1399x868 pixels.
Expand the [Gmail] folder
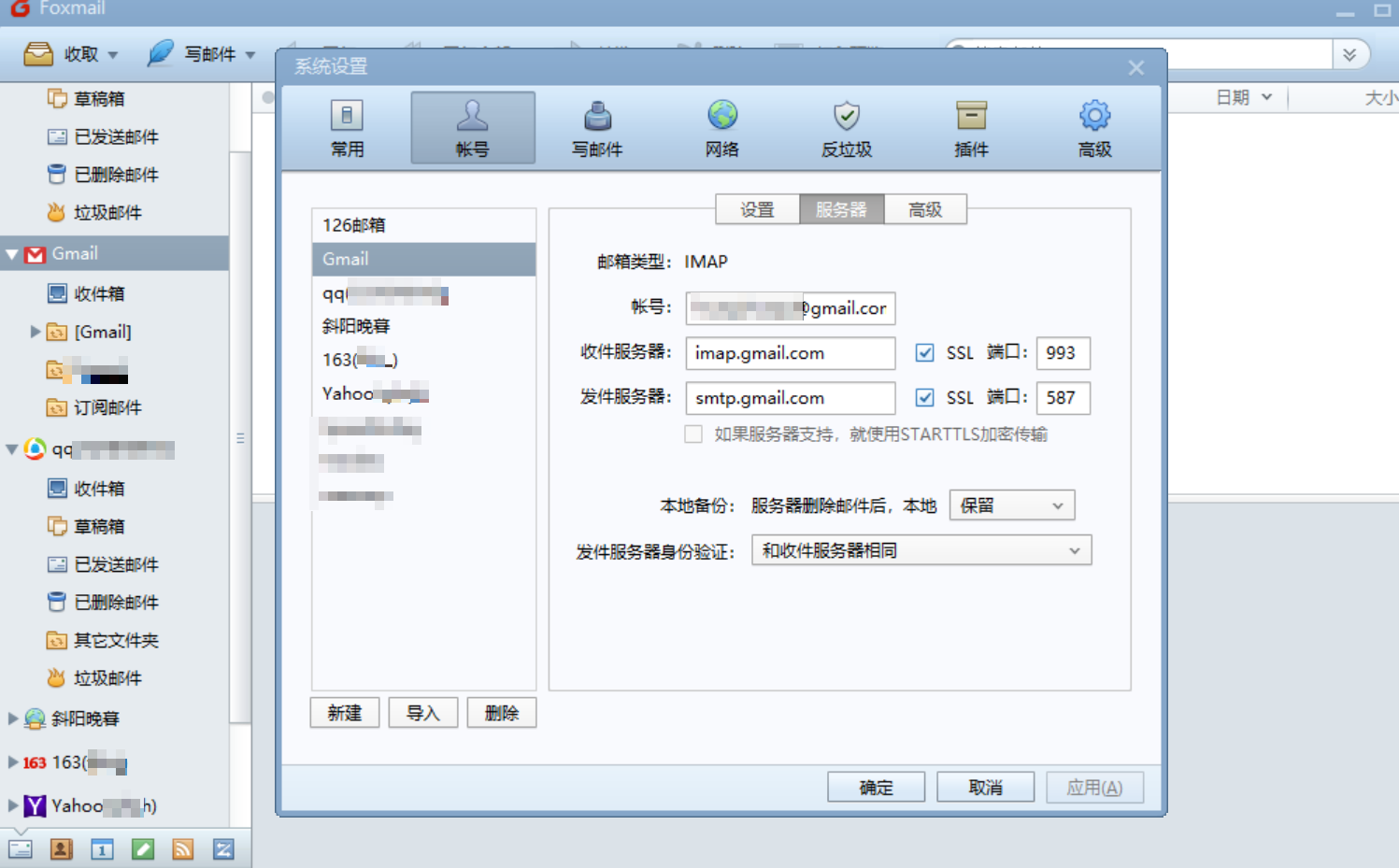(x=36, y=331)
